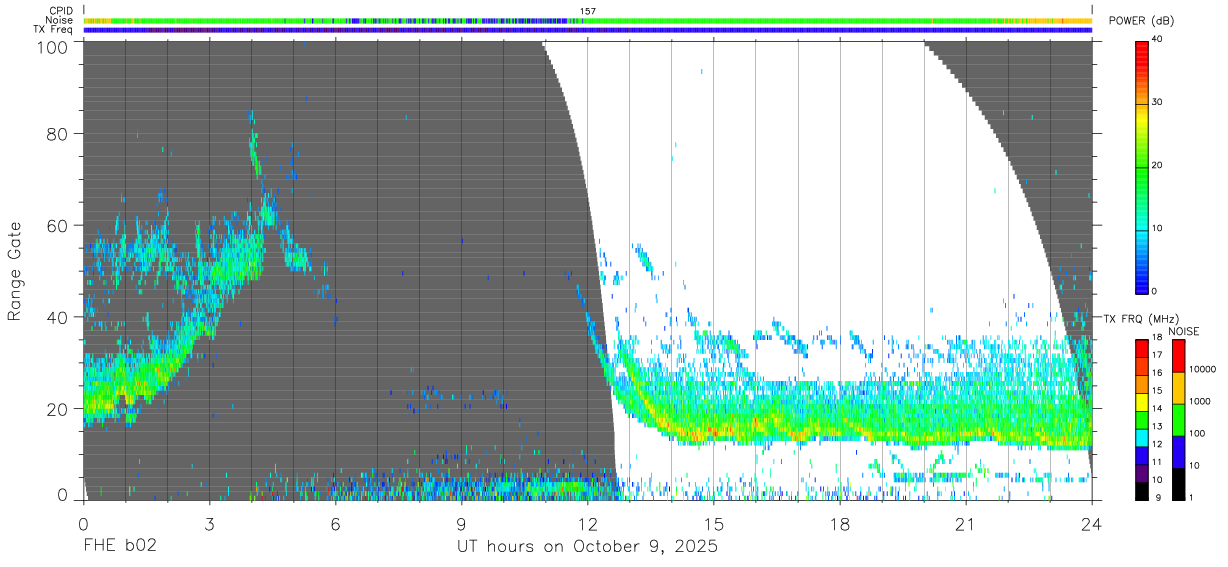This screenshot has width=1228, height=567.
Task: Click POWER colorbar tick label '30'
Action: (1159, 102)
